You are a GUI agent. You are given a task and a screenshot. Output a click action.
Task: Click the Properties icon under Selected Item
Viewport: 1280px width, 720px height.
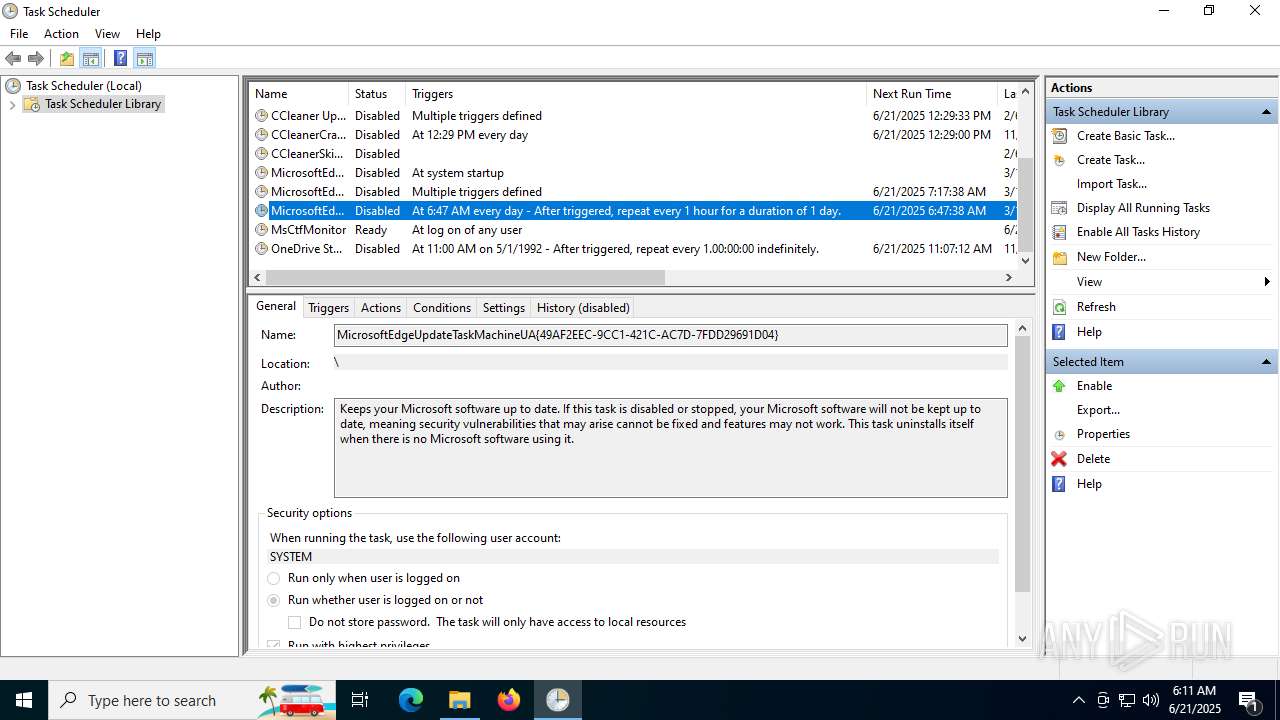pos(1059,434)
